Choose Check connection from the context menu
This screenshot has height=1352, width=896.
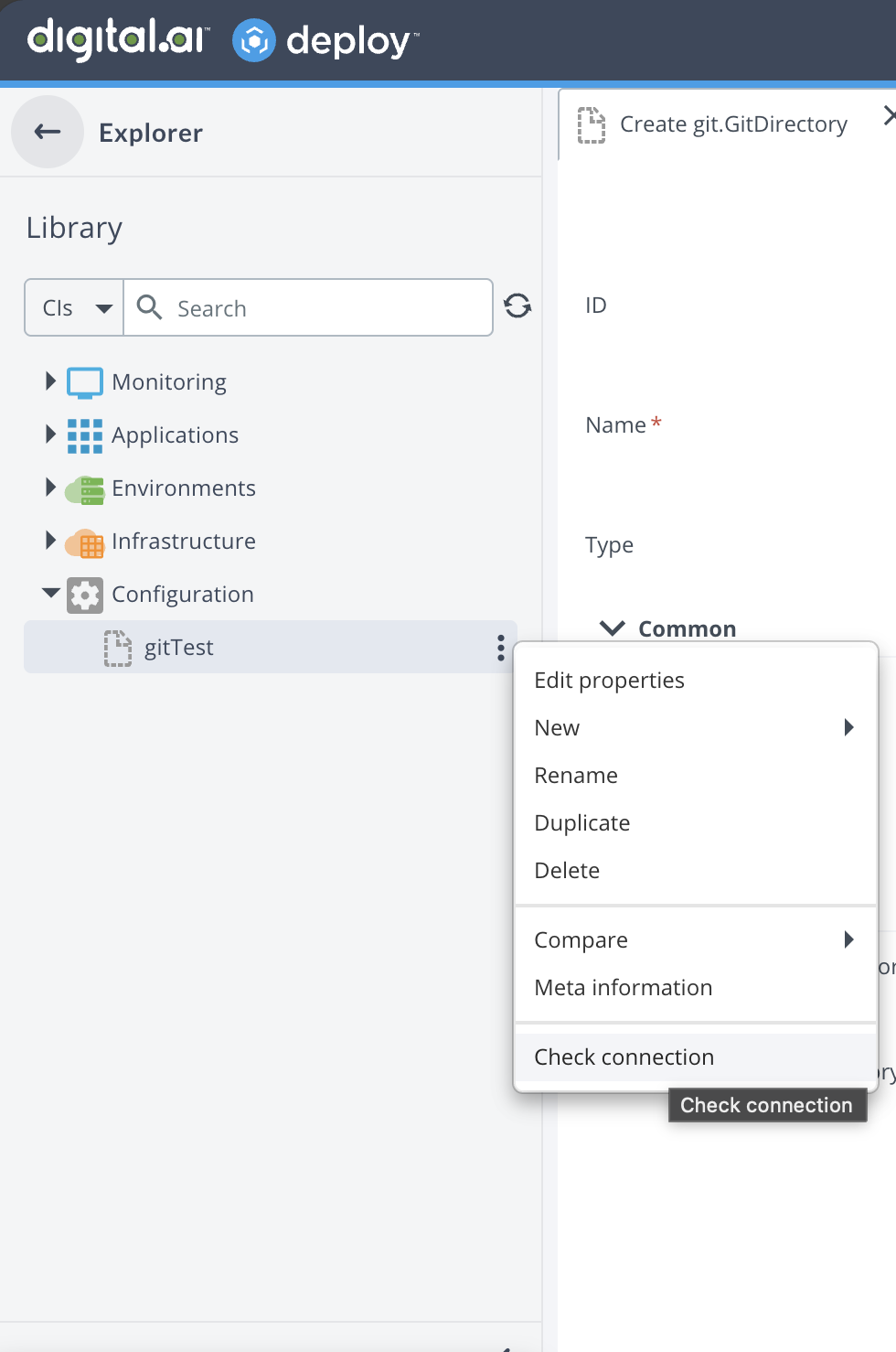click(624, 1057)
